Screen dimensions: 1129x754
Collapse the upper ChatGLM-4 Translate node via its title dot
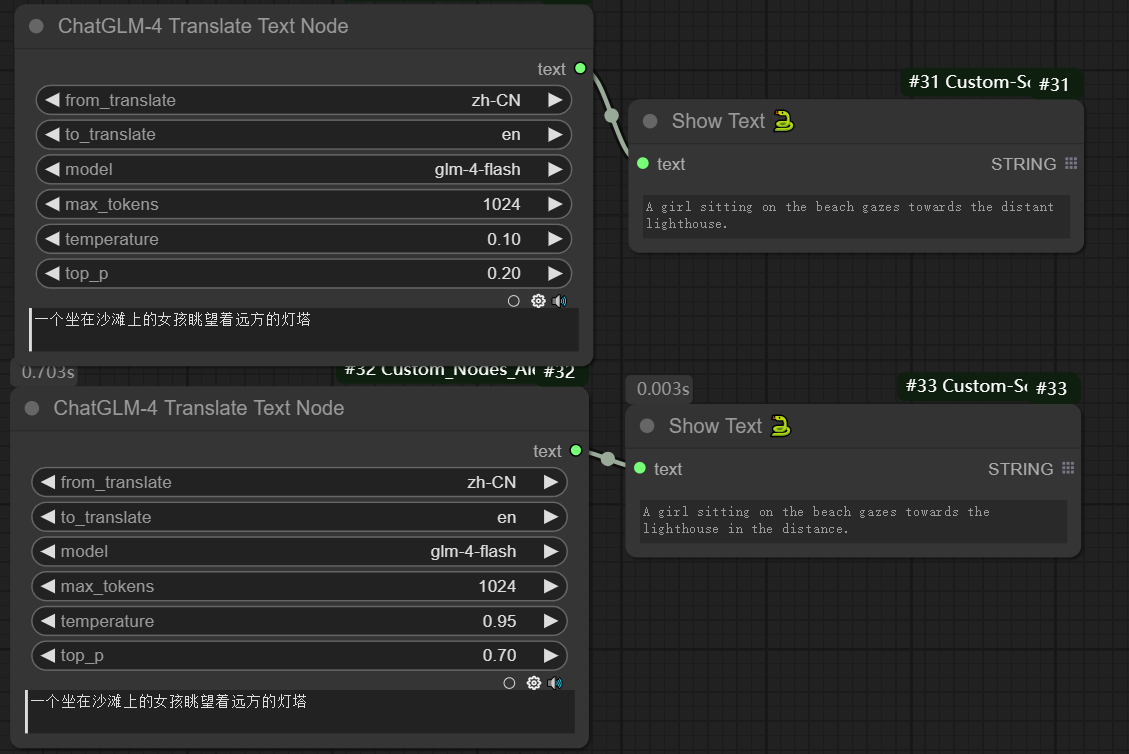pos(37,27)
